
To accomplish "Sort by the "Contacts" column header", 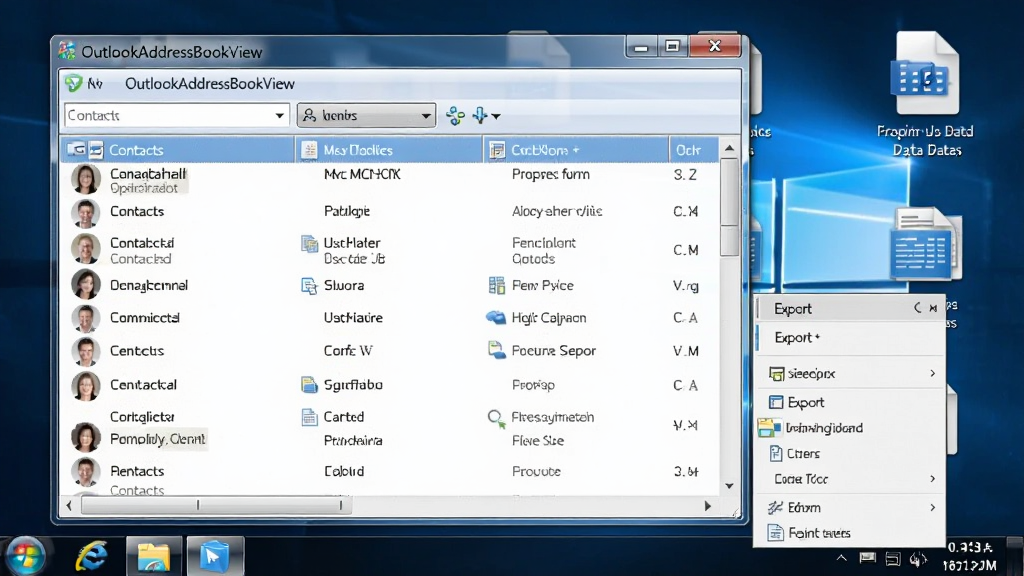I will pyautogui.click(x=178, y=150).
